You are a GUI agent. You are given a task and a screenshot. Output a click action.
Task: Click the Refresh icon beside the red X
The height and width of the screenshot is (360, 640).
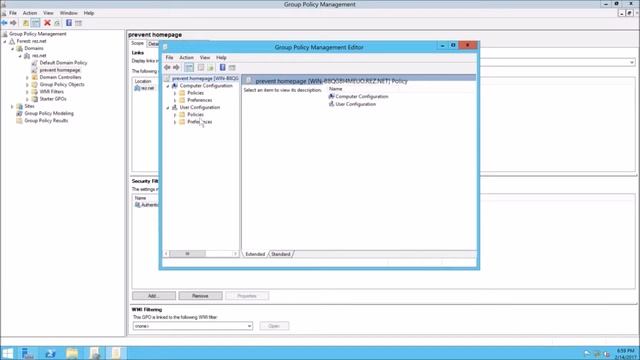tap(57, 23)
